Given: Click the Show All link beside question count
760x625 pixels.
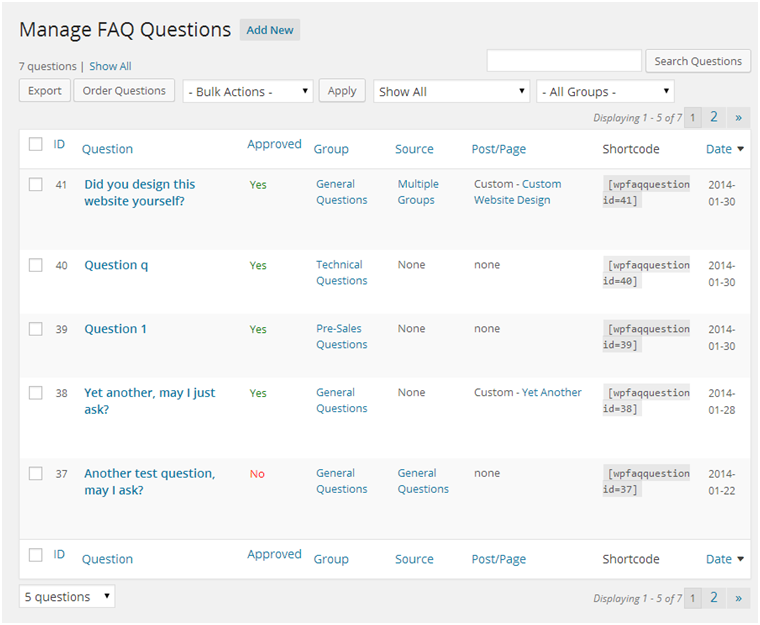Looking at the screenshot, I should [110, 66].
